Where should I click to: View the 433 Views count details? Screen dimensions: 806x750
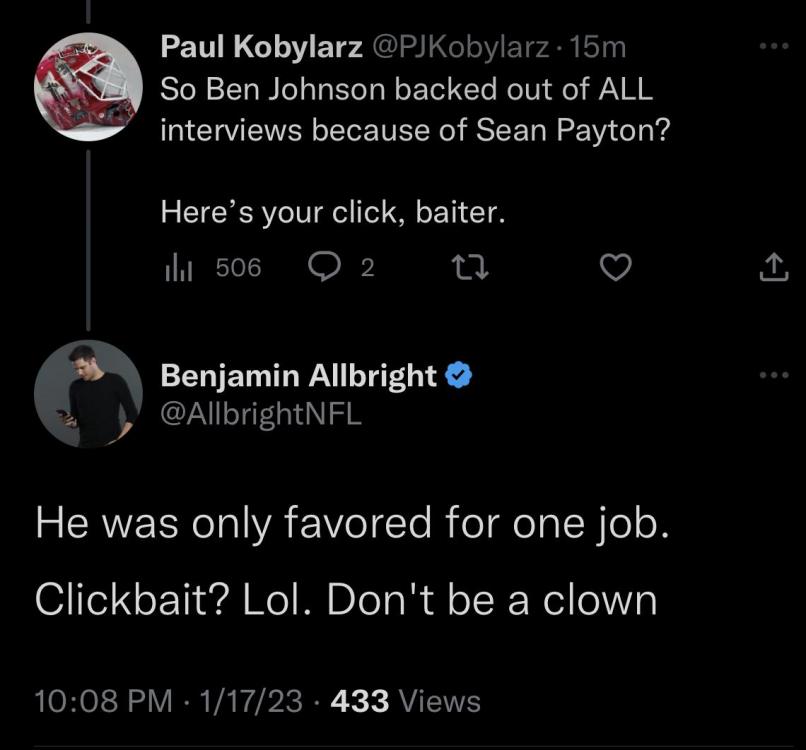(x=404, y=701)
